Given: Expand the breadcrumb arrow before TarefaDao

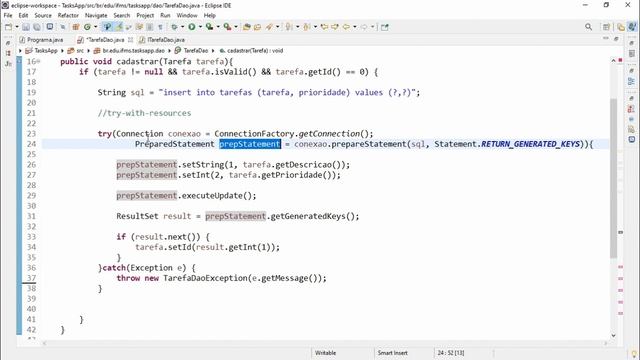Looking at the screenshot, I should [169, 51].
